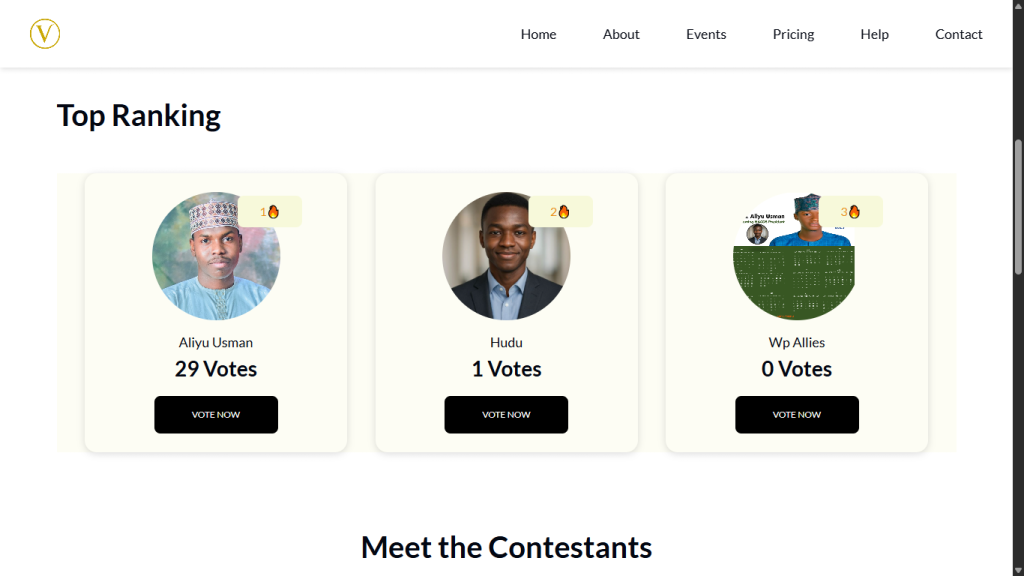
Task: Click the gold V logo icon
Action: [45, 34]
